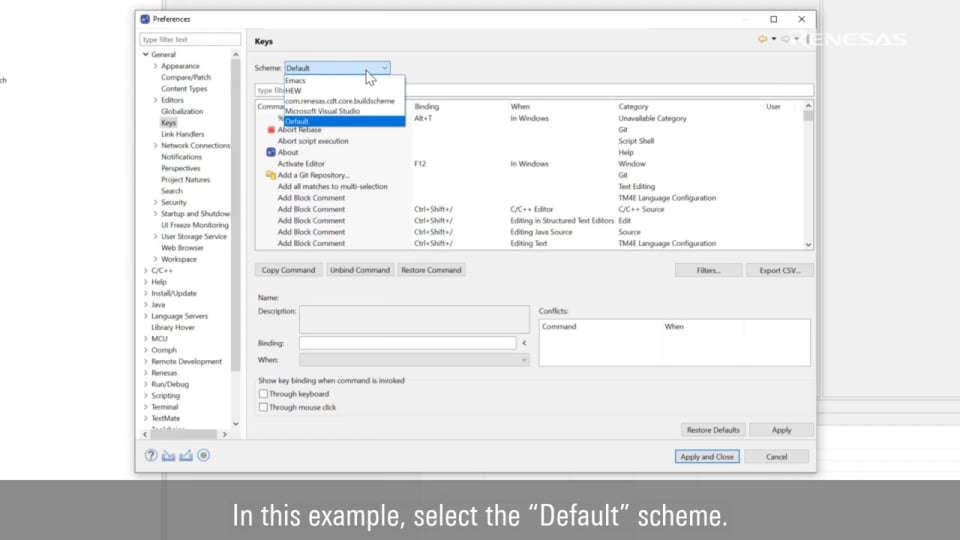Select Default in the Scheme dropdown list
Viewport: 960px width, 540px height.
pyautogui.click(x=297, y=121)
